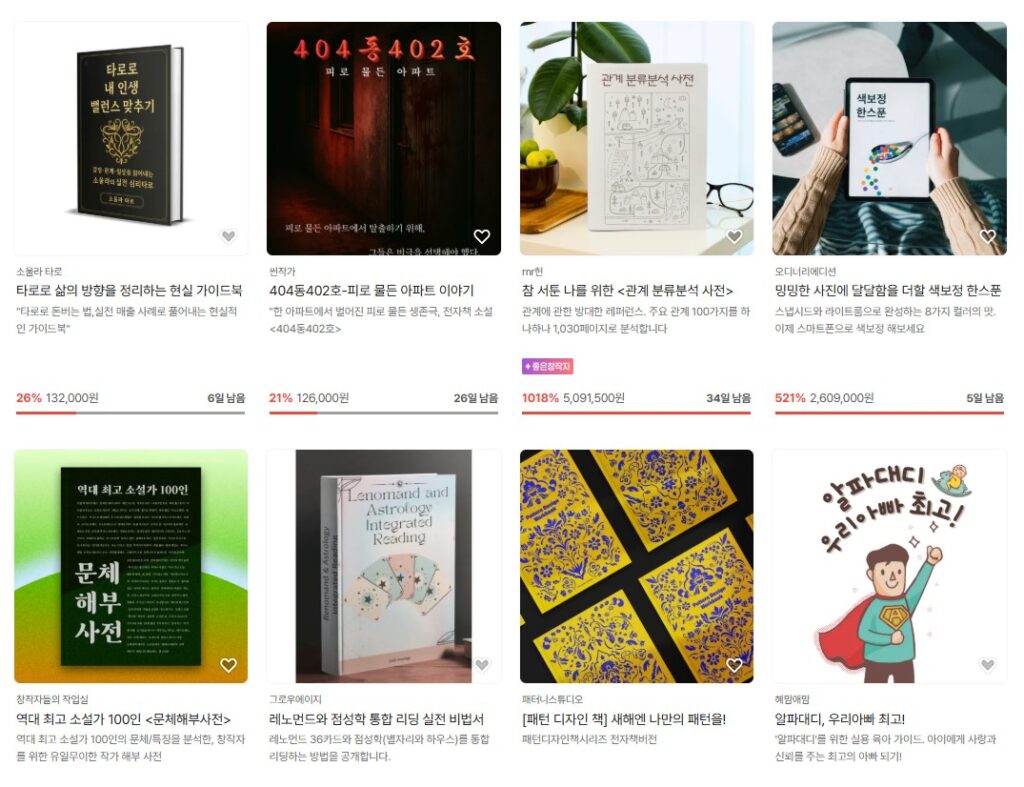Visit creator 썬작가 profile
1024x787 pixels.
coord(282,271)
